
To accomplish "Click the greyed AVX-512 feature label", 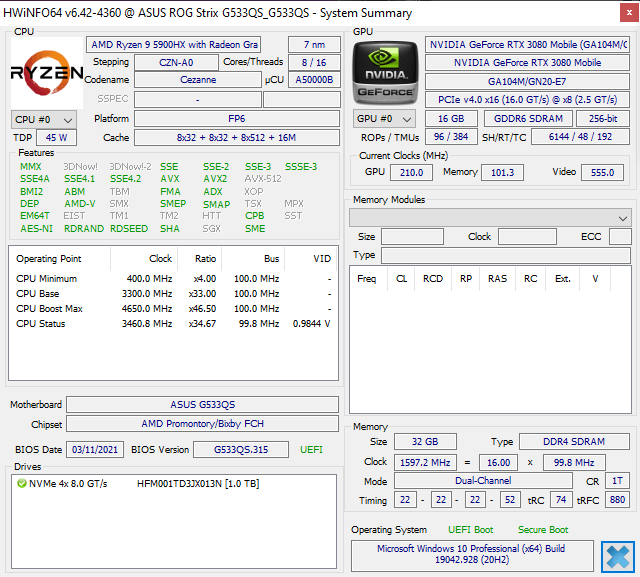I will pos(263,179).
